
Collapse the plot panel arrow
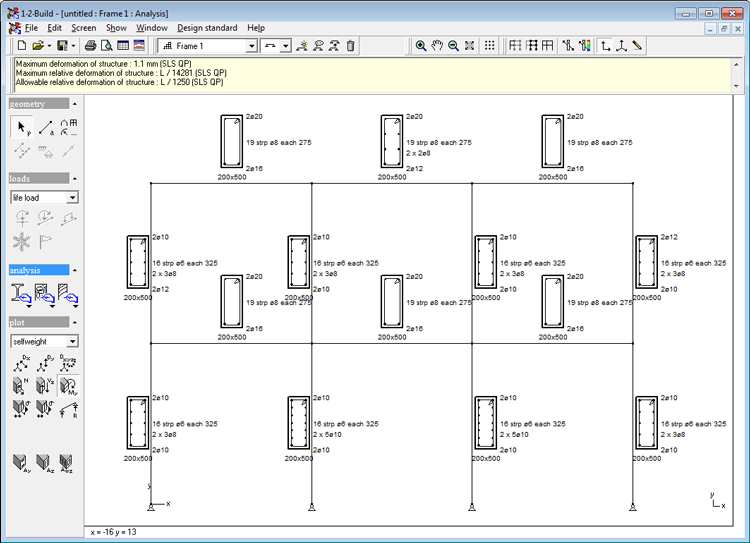pyautogui.click(x=75, y=322)
